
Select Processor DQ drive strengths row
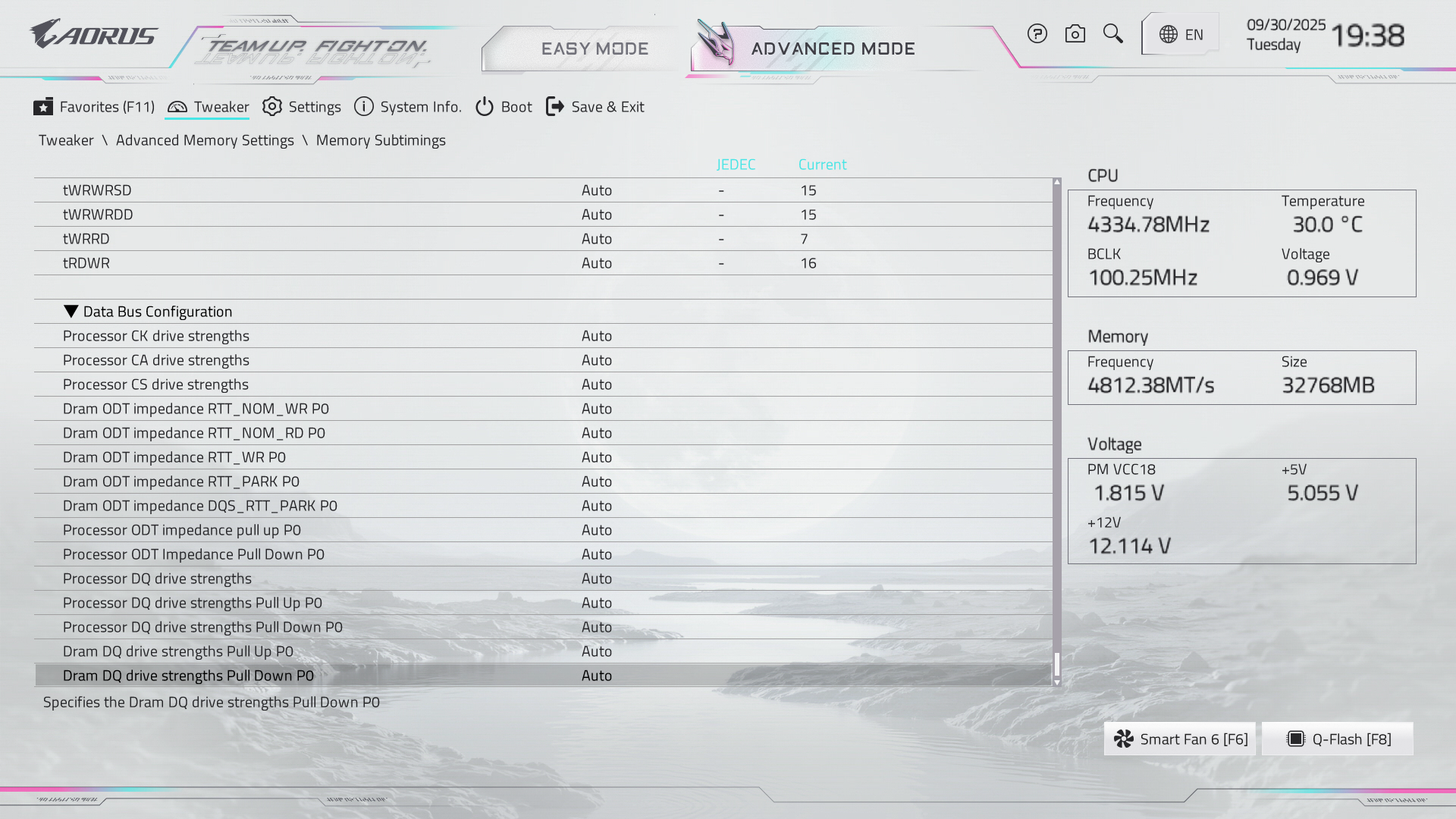pos(157,579)
